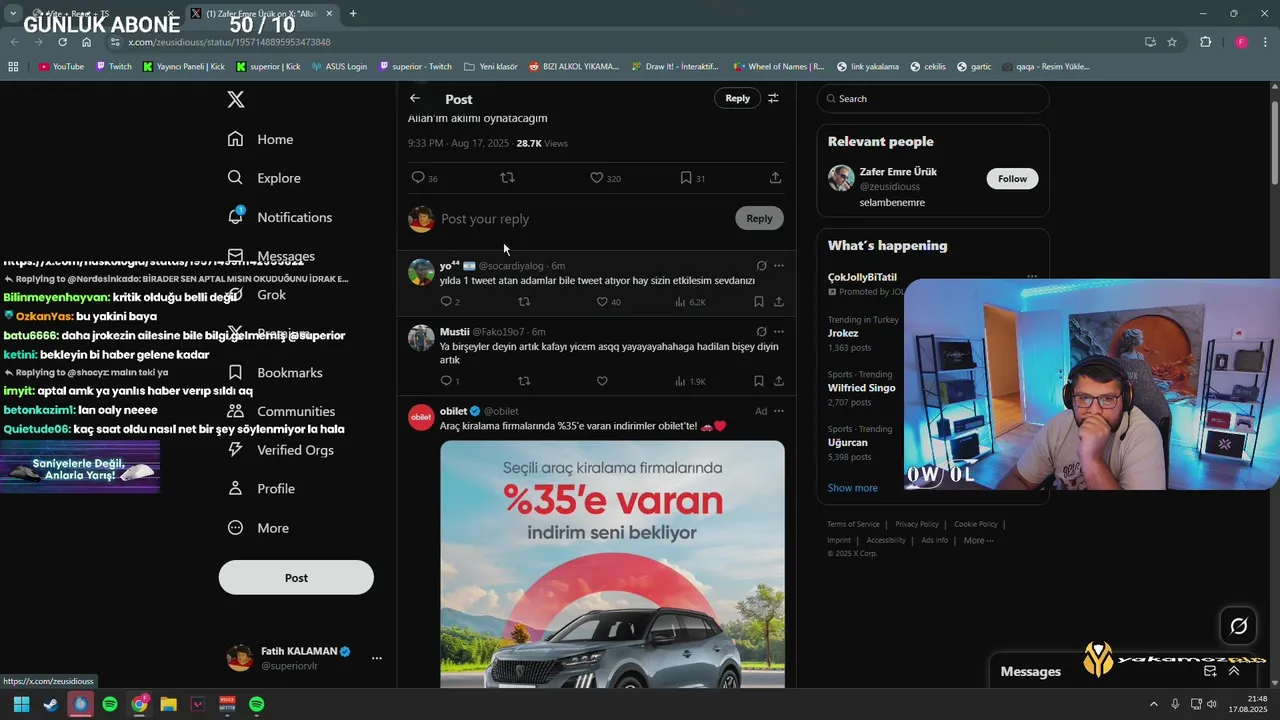The width and height of the screenshot is (1280, 720).
Task: Open Yayıncı Paneli | Kick bookmark
Action: 184,67
